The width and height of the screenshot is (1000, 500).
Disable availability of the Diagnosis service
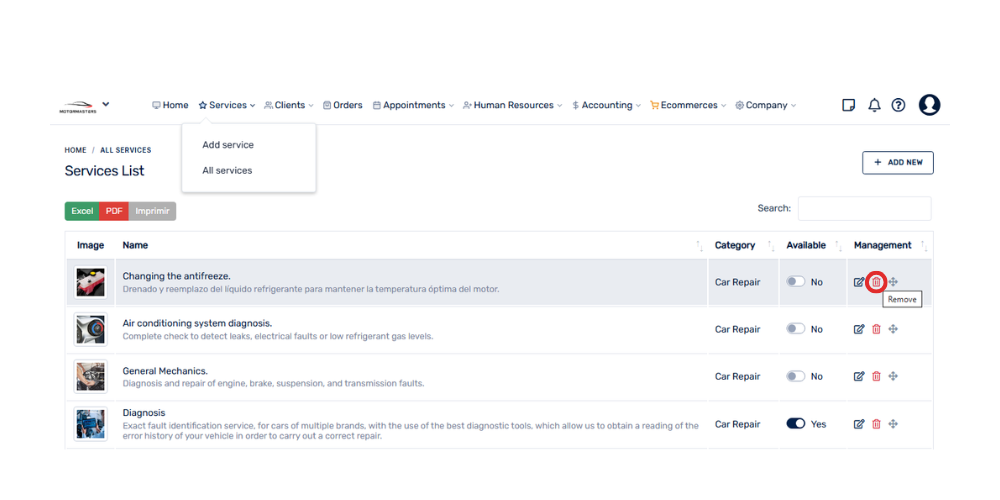point(795,424)
